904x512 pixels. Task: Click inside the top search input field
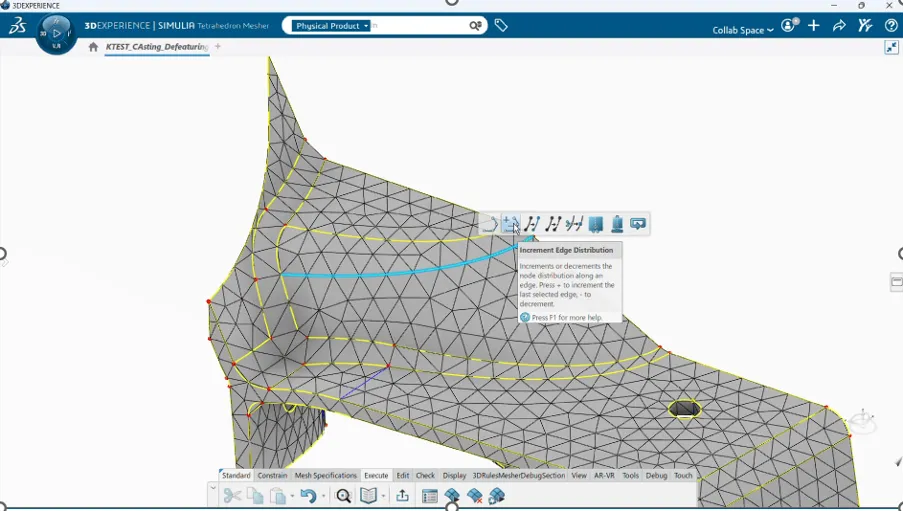(420, 26)
